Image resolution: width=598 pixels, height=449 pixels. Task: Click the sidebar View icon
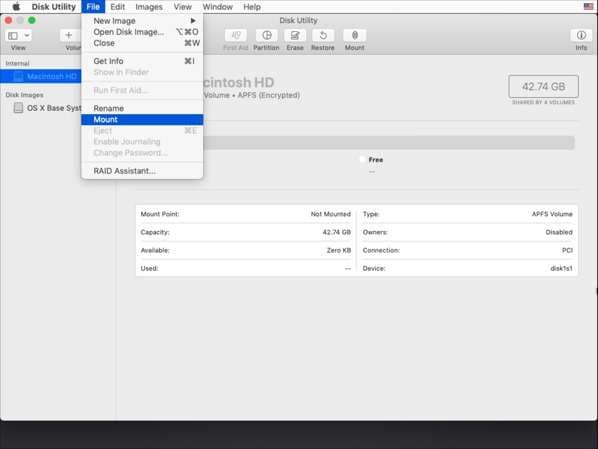[x=13, y=36]
